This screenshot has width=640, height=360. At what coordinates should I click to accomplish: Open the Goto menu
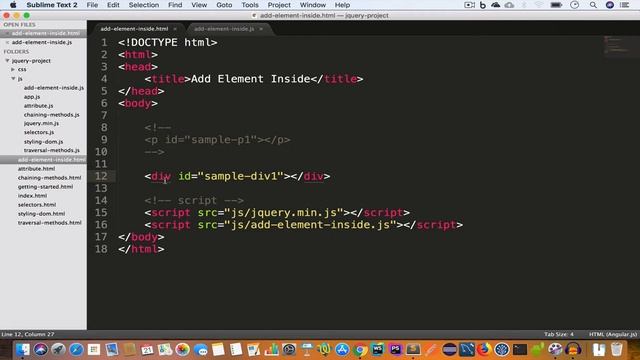pyautogui.click(x=224, y=5)
